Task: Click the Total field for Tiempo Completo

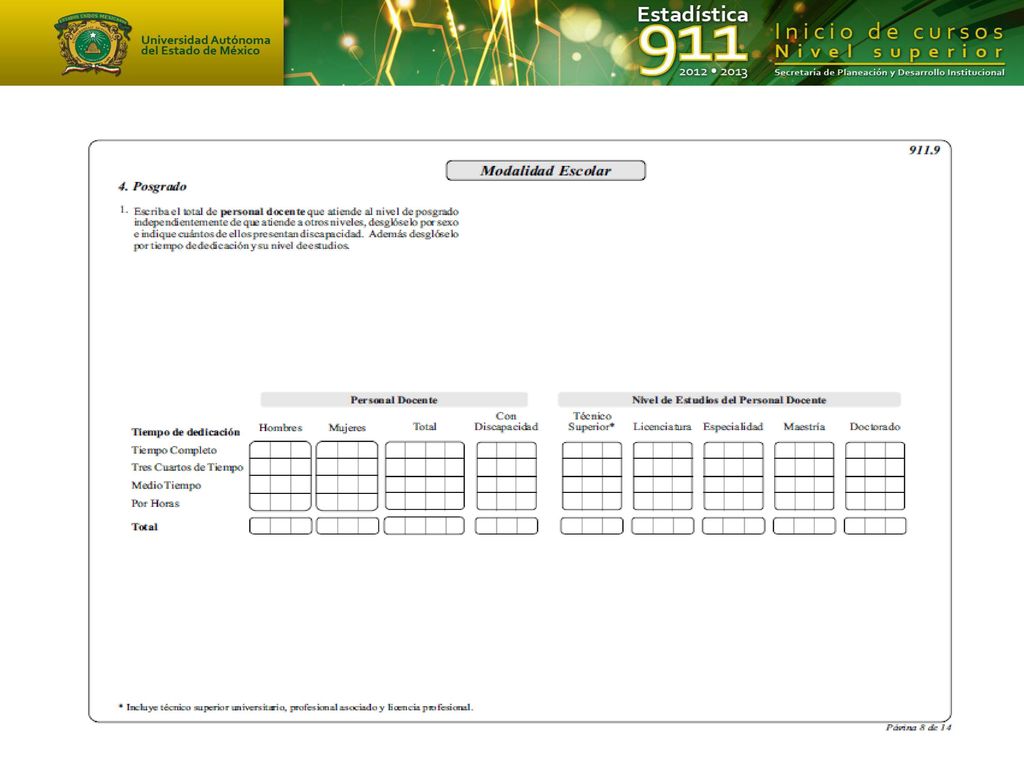Action: click(424, 450)
